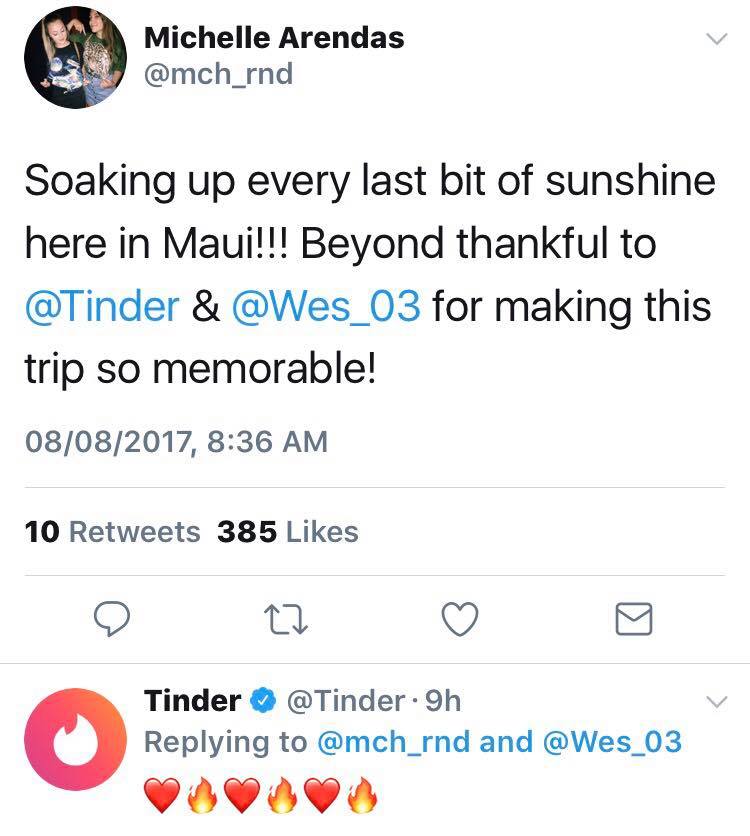Click the @mch_rnd handle under the name
Screen dimensions: 750x836
(x=219, y=73)
